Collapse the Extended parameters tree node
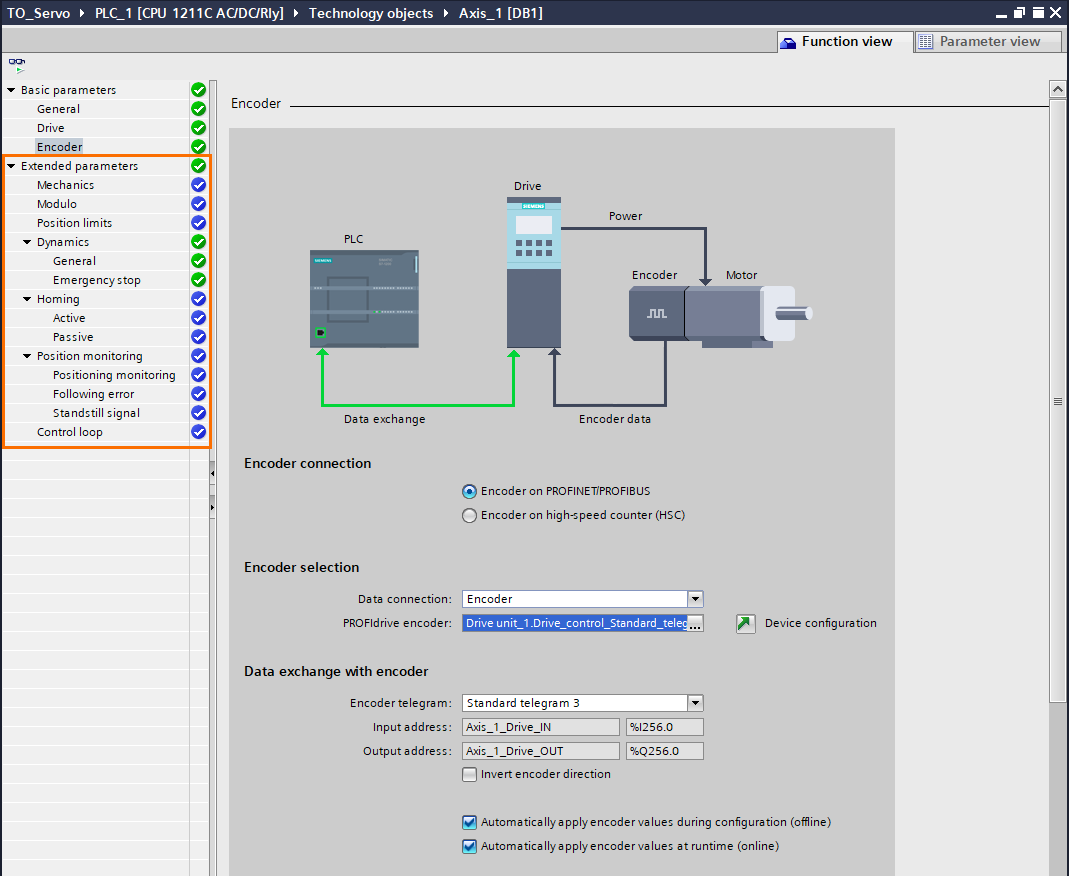This screenshot has height=876, width=1069. coord(12,165)
